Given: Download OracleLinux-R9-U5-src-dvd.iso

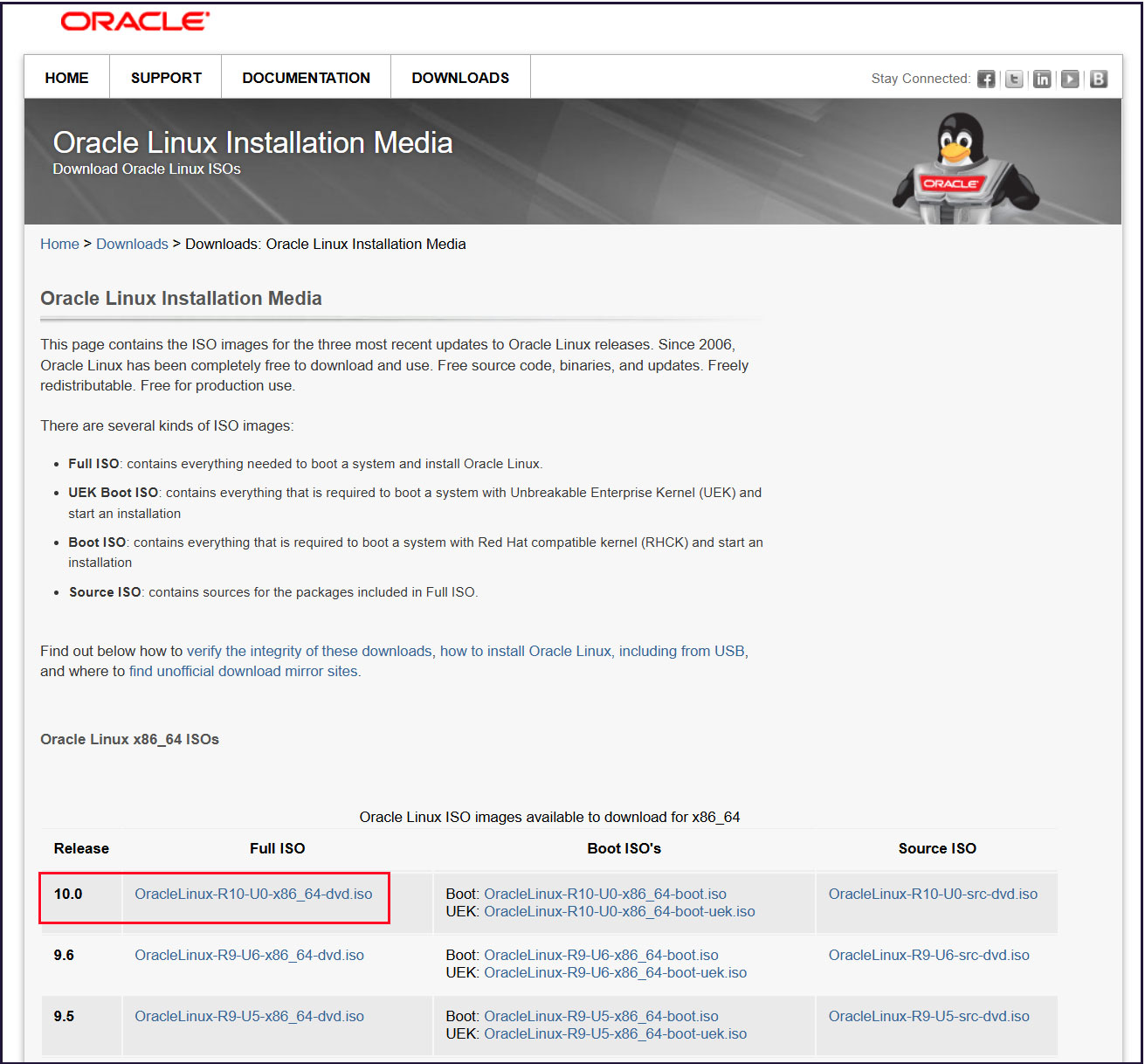Looking at the screenshot, I should (x=929, y=1016).
